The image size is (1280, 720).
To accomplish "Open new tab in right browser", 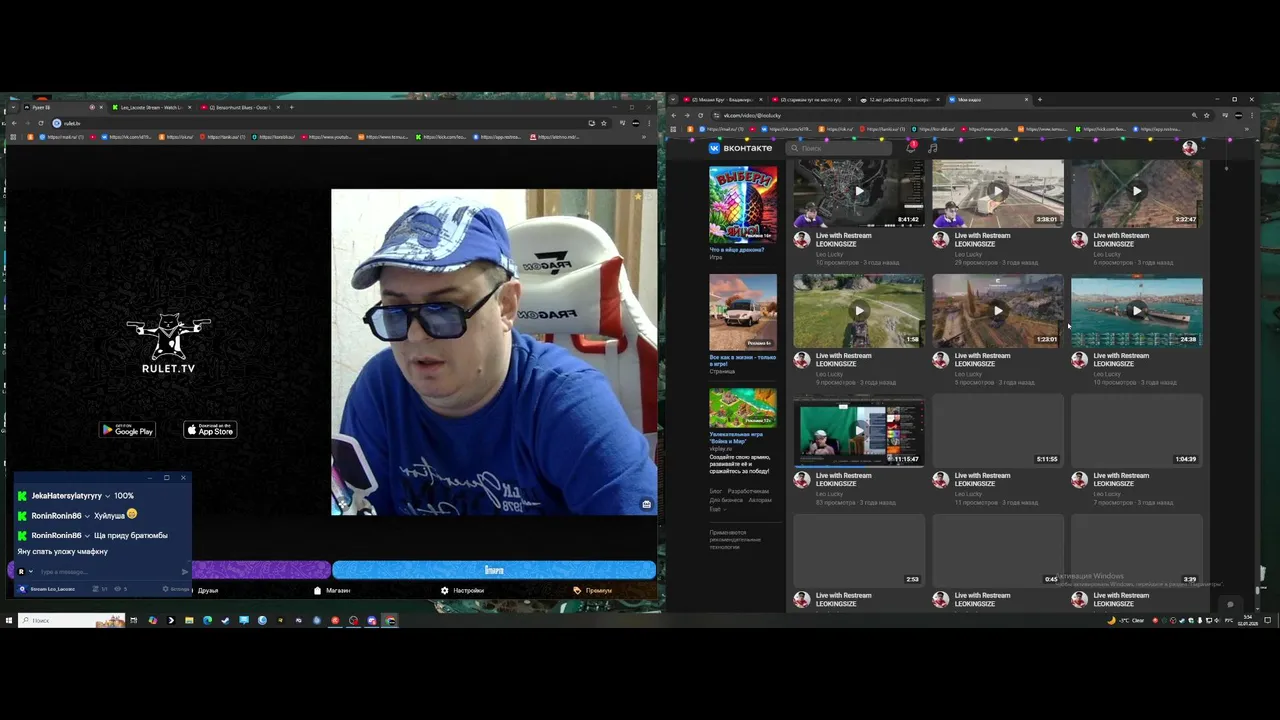I will tap(1040, 100).
